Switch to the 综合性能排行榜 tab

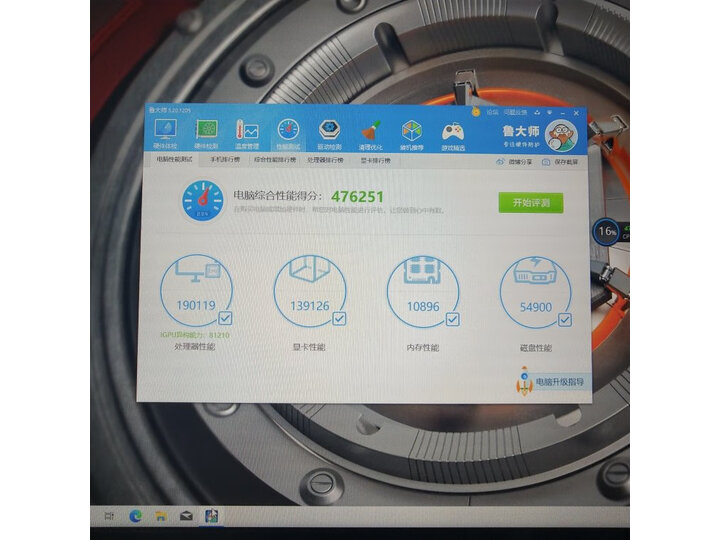pyautogui.click(x=275, y=160)
